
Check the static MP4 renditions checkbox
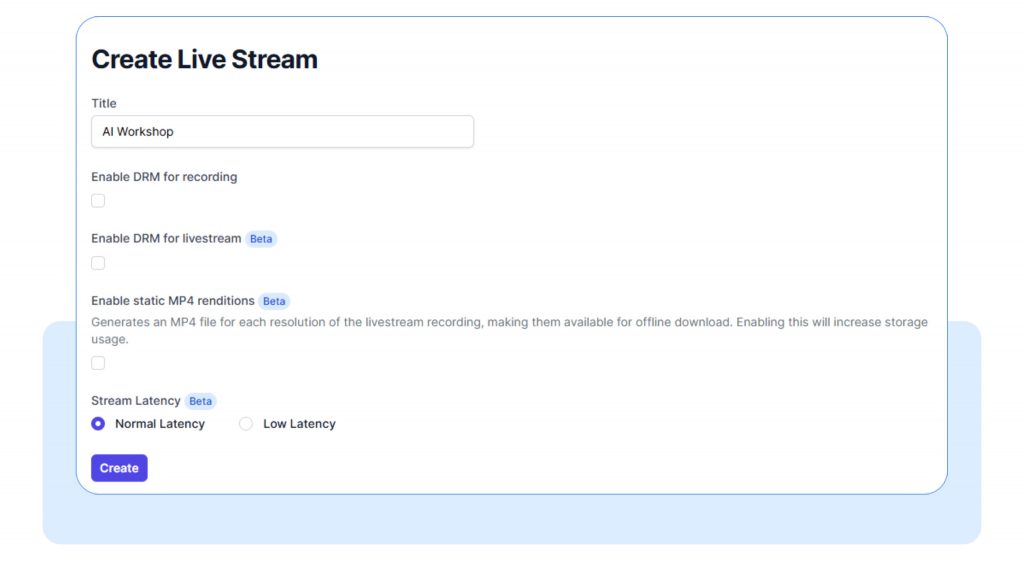98,363
